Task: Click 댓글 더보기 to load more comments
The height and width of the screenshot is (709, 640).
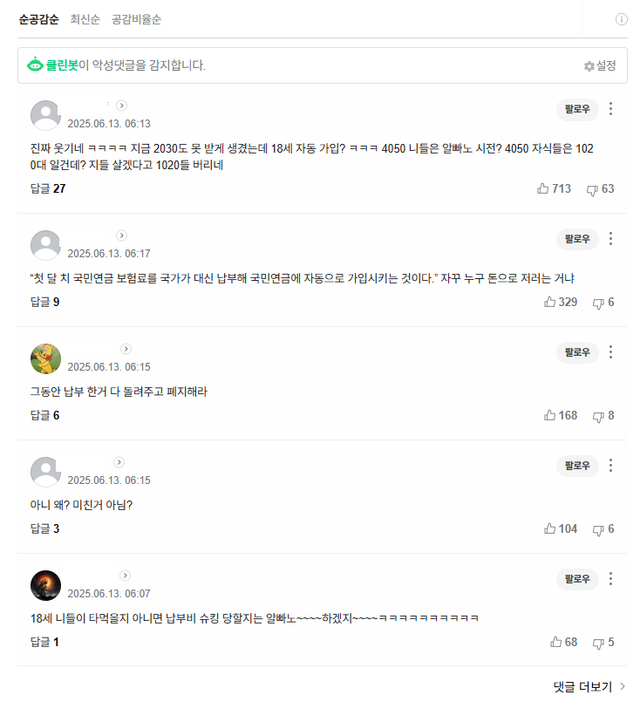Action: 589,687
